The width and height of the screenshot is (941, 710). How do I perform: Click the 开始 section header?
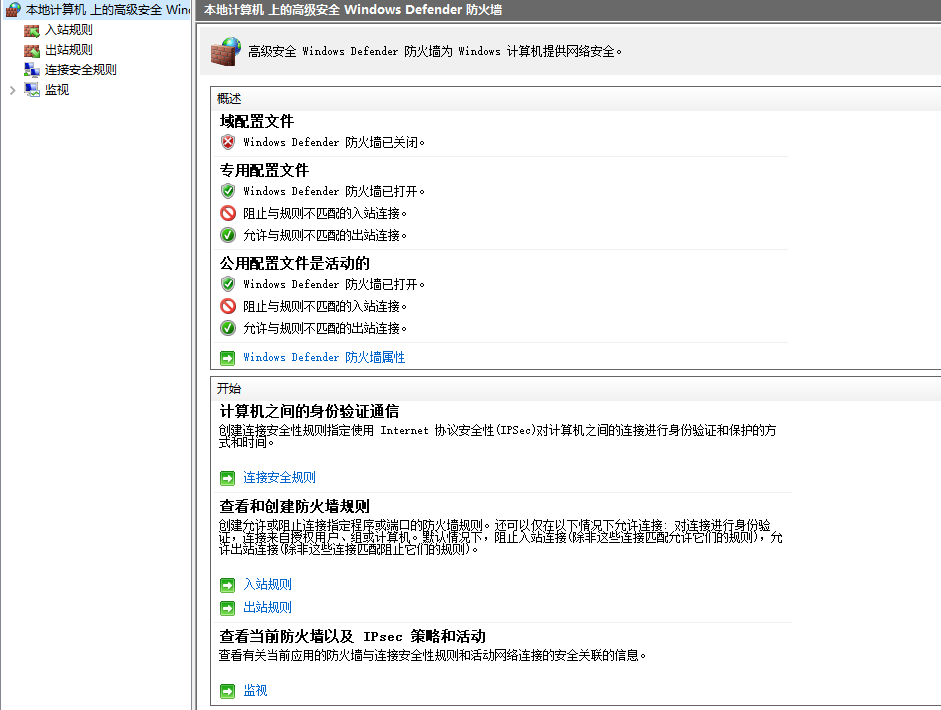click(229, 388)
